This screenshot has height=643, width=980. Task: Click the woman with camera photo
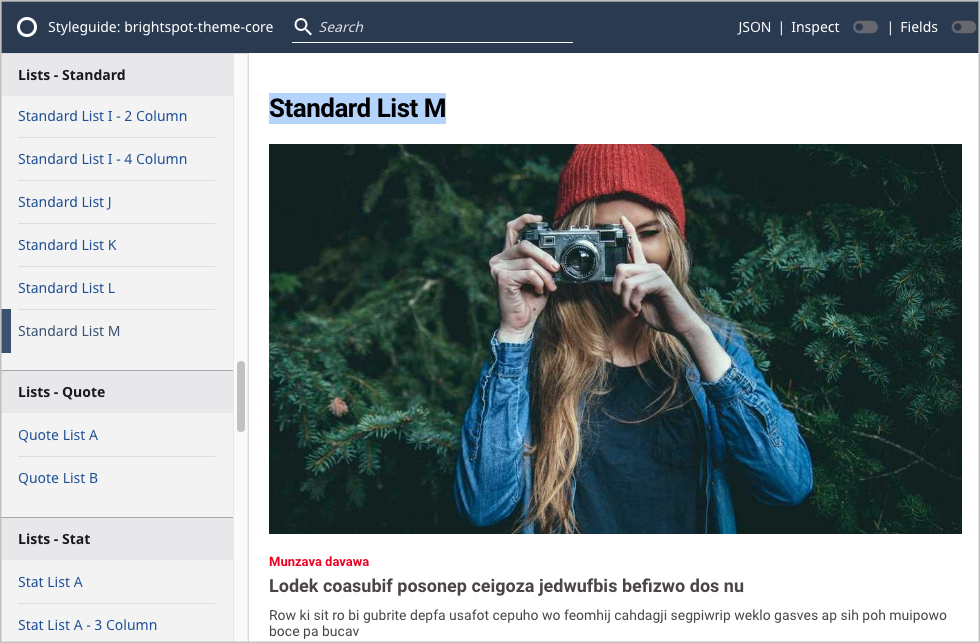(616, 340)
